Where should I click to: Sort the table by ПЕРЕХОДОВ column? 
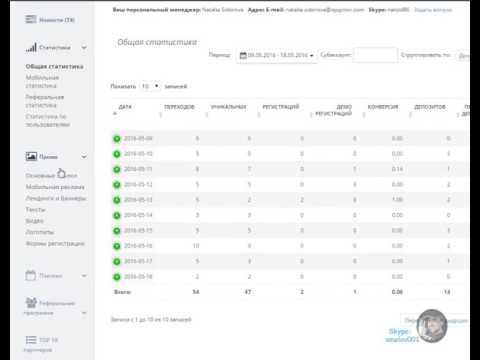(x=179, y=107)
